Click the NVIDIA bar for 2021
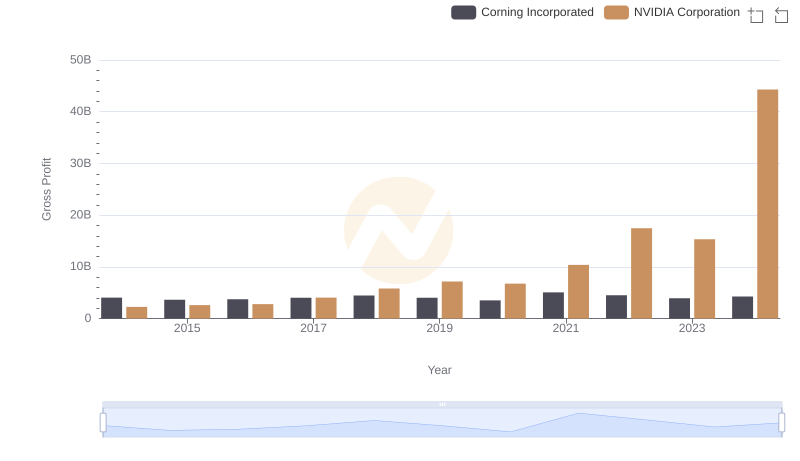 (578, 292)
